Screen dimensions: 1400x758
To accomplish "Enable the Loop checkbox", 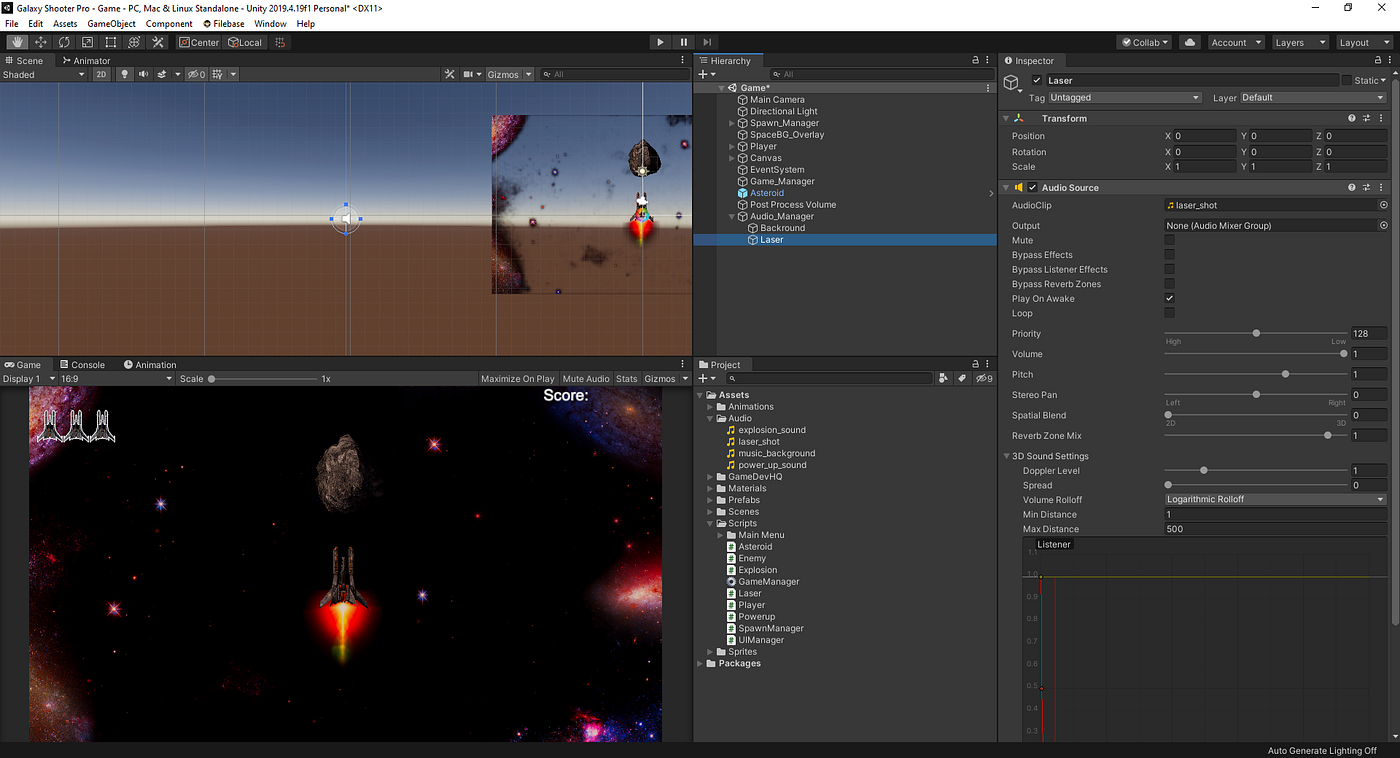I will click(1169, 313).
